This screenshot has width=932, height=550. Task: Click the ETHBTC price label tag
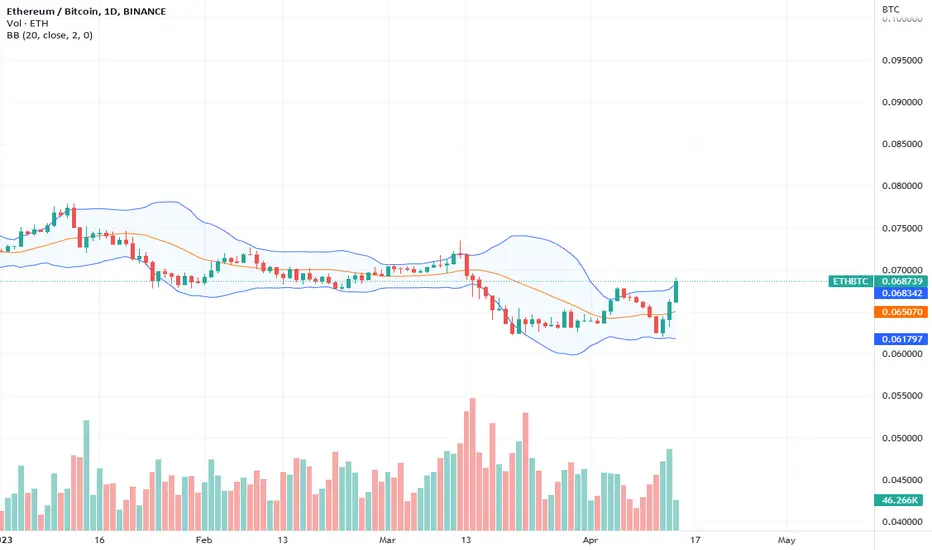851,281
